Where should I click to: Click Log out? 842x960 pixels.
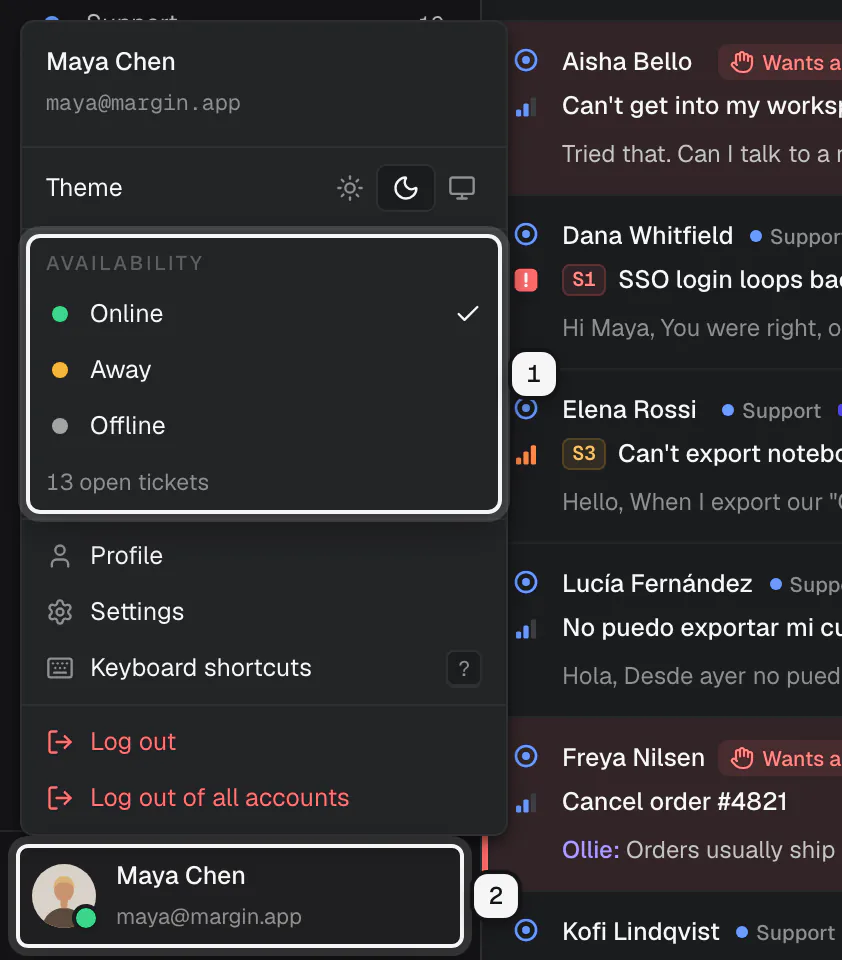[x=264, y=742]
